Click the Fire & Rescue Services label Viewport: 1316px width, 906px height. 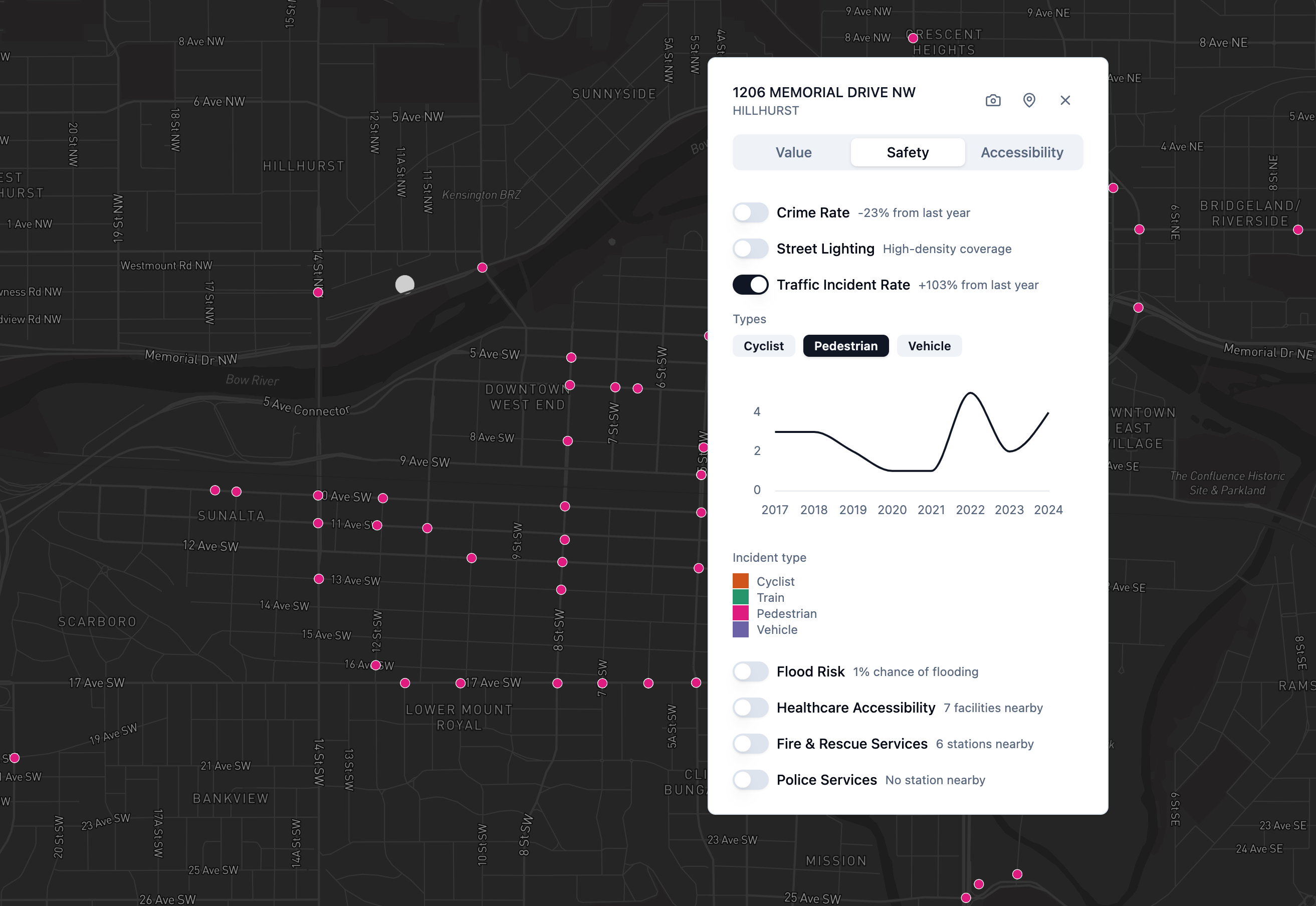click(851, 744)
